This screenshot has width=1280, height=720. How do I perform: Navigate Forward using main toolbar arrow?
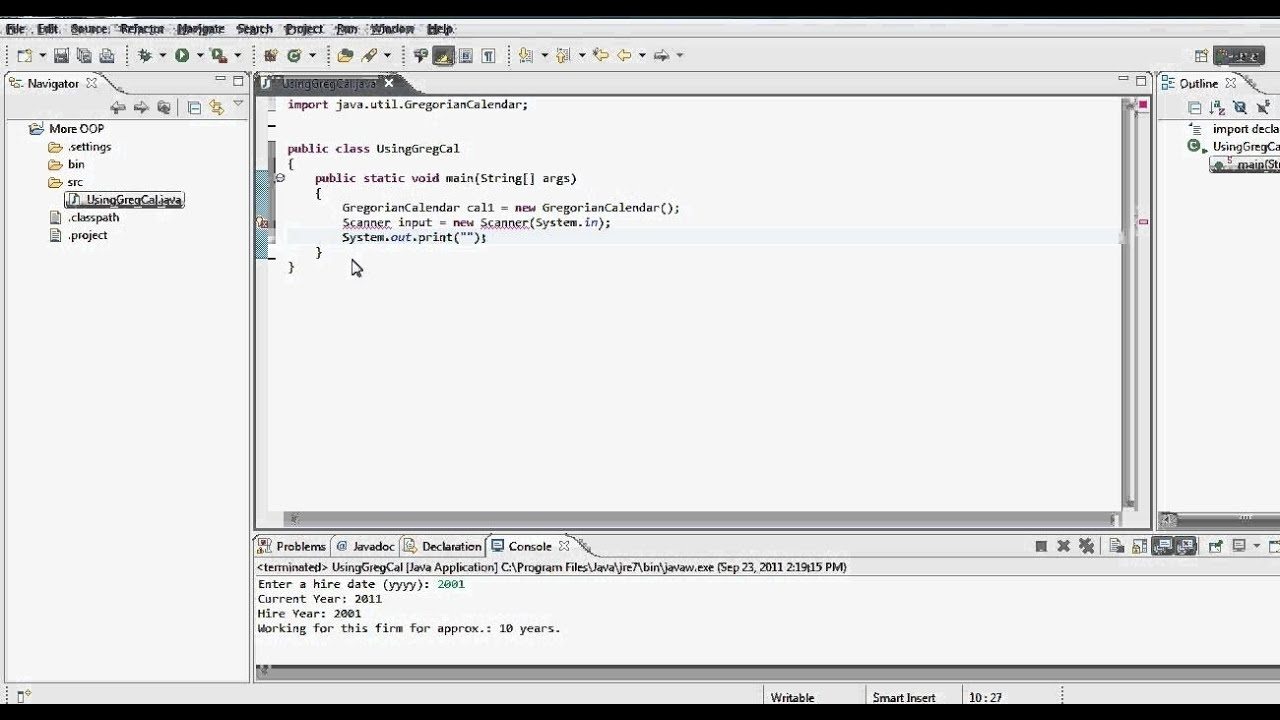pyautogui.click(x=661, y=56)
